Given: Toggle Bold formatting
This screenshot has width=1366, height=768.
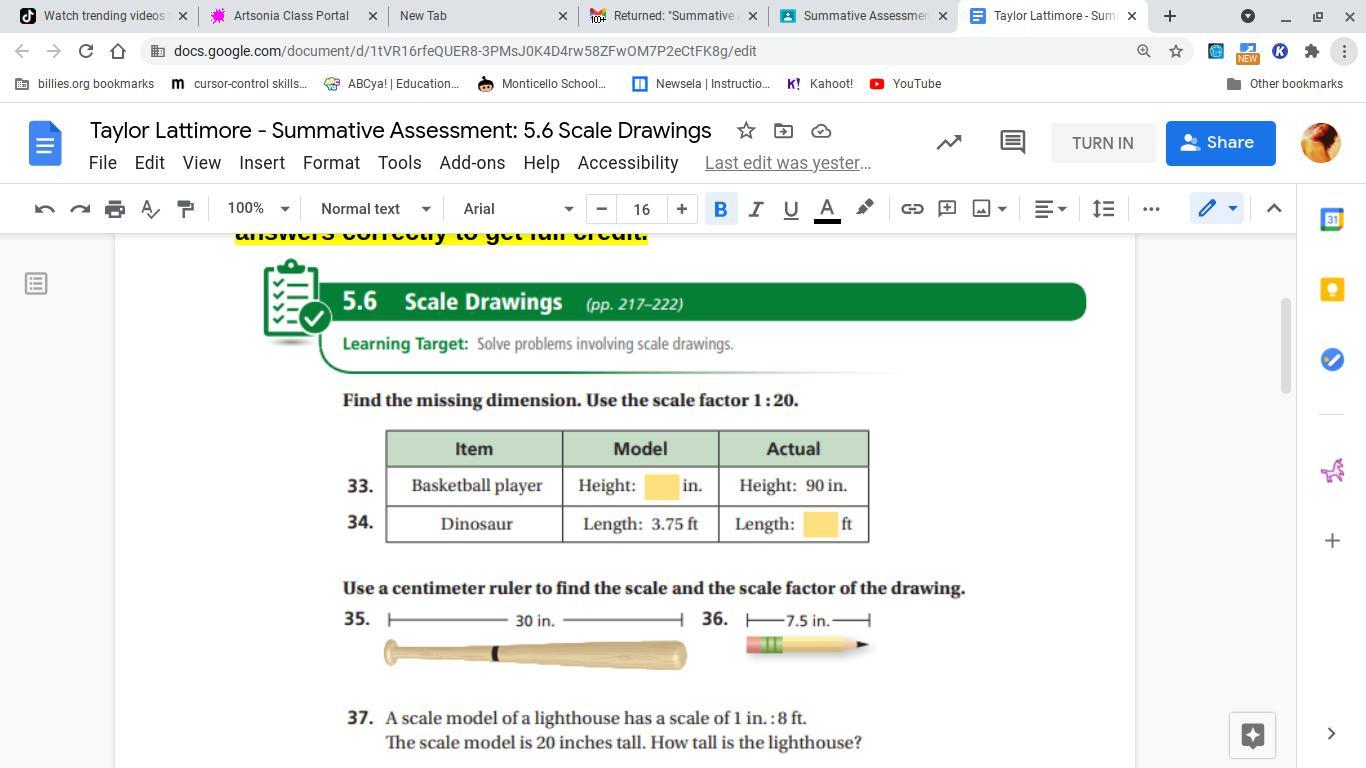Looking at the screenshot, I should (x=720, y=209).
